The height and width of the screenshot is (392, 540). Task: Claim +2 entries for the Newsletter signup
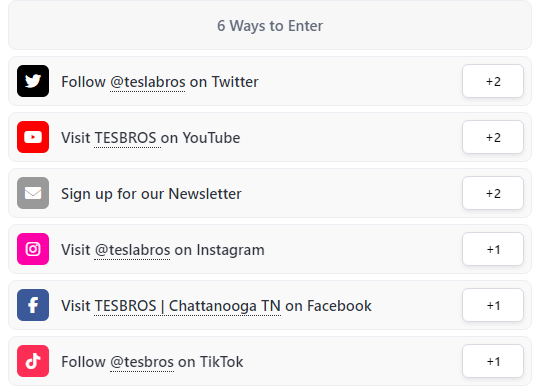(493, 193)
